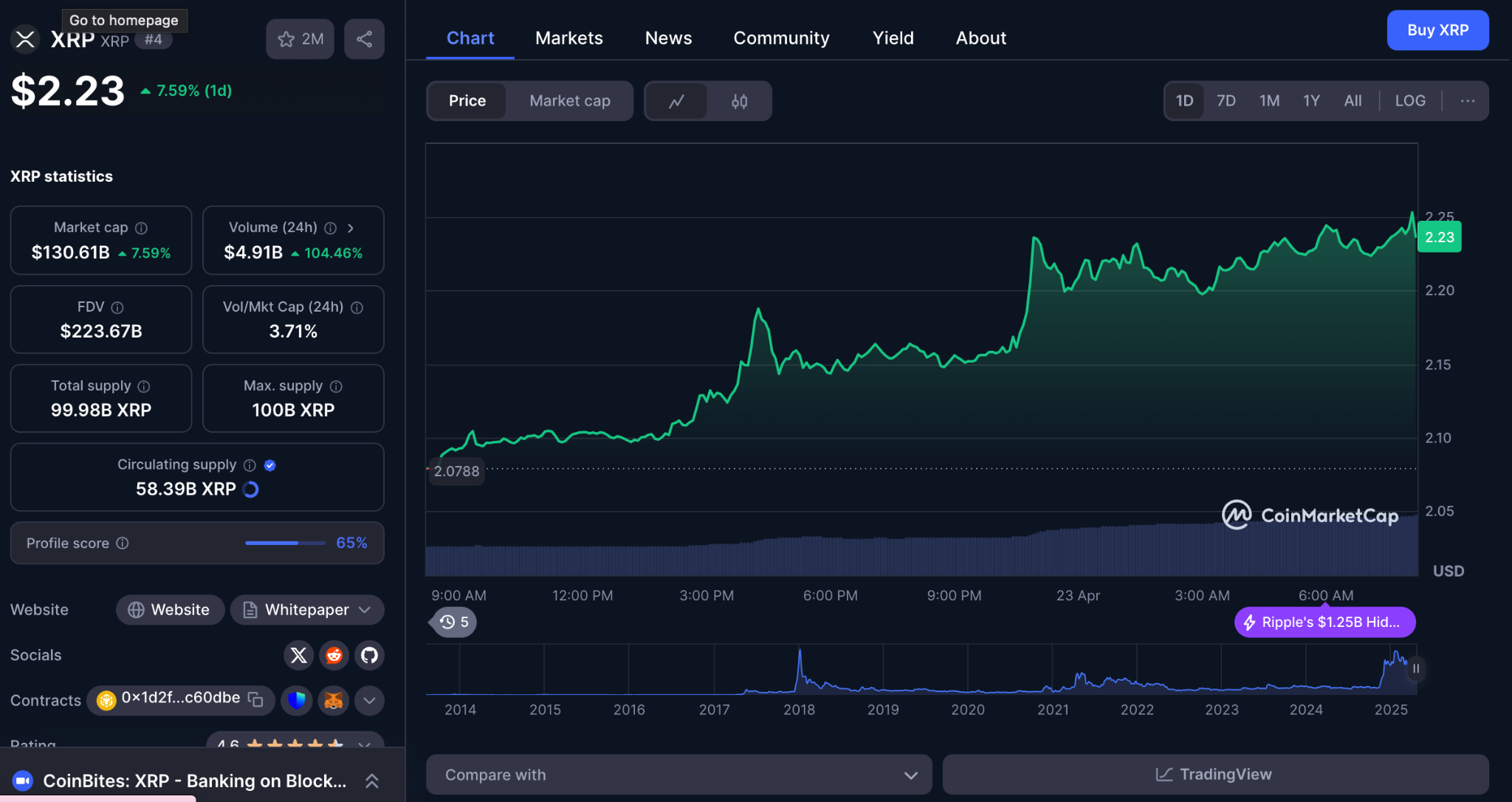Viewport: 1512px width, 802px height.
Task: Click the blue shield wallet icon
Action: pos(297,700)
